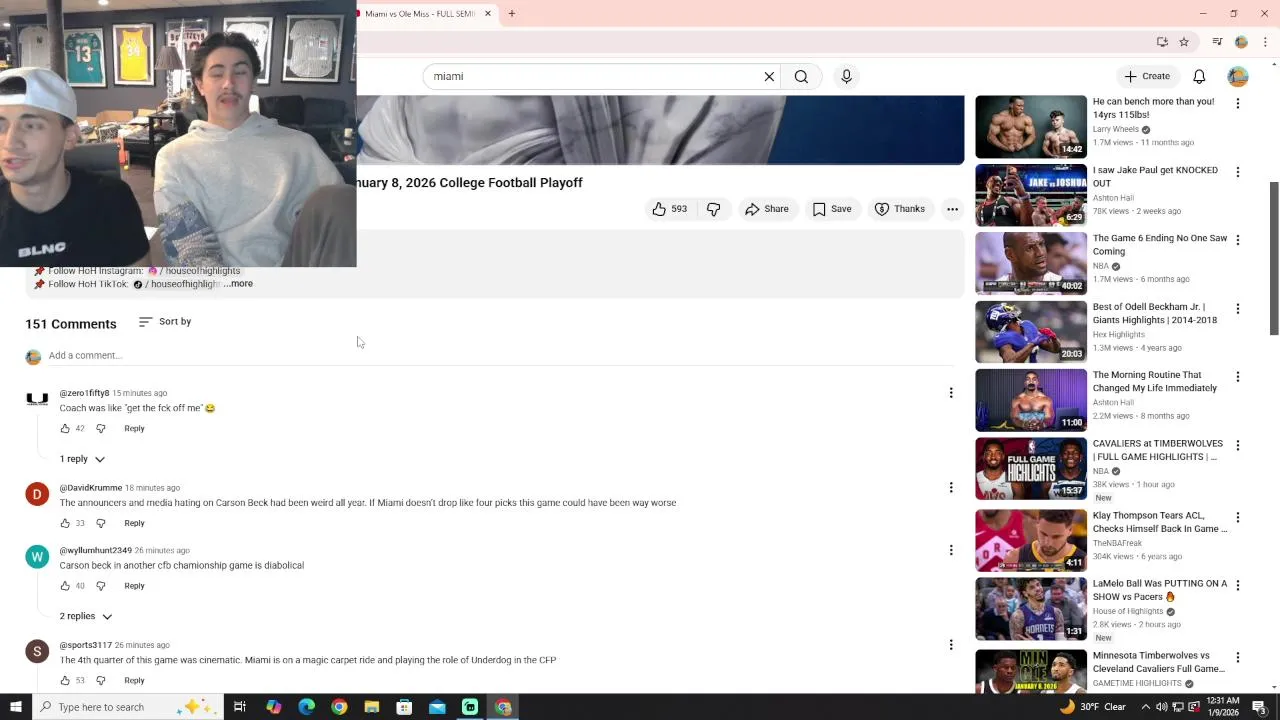Image resolution: width=1280 pixels, height=720 pixels.
Task: Start voice search with the microphone
Action: tap(846, 76)
